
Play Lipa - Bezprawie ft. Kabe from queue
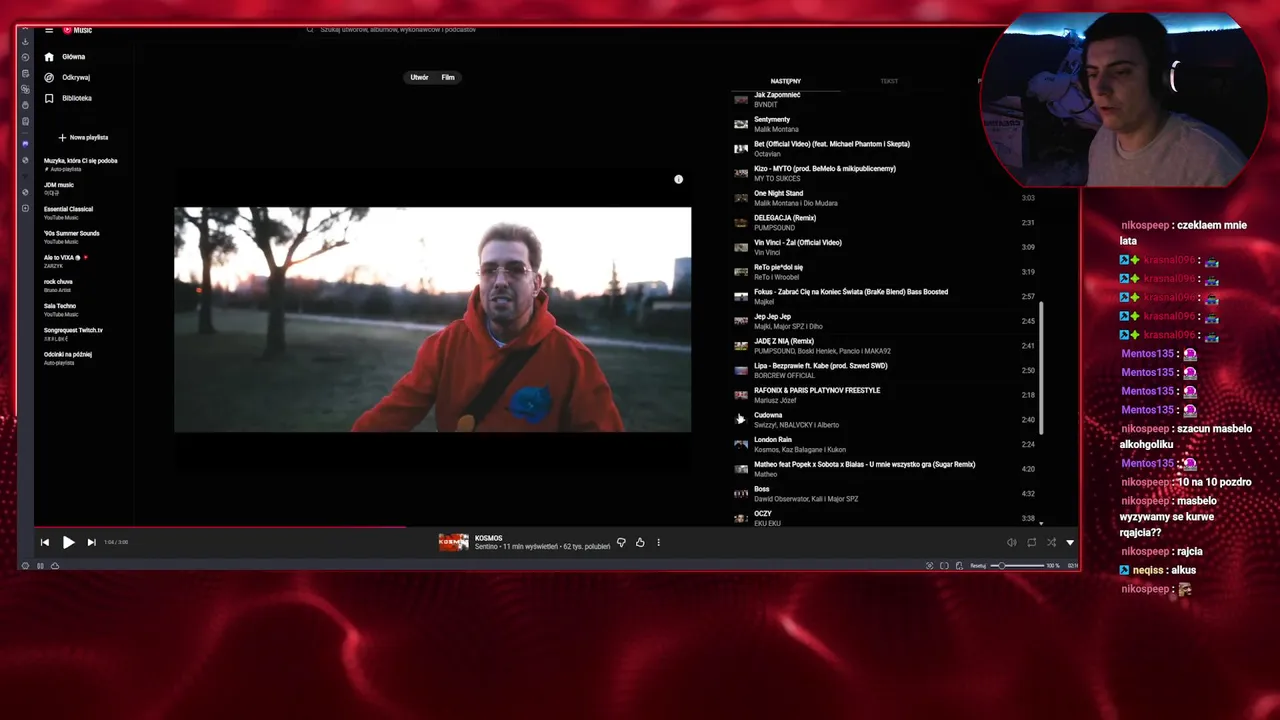885,370
